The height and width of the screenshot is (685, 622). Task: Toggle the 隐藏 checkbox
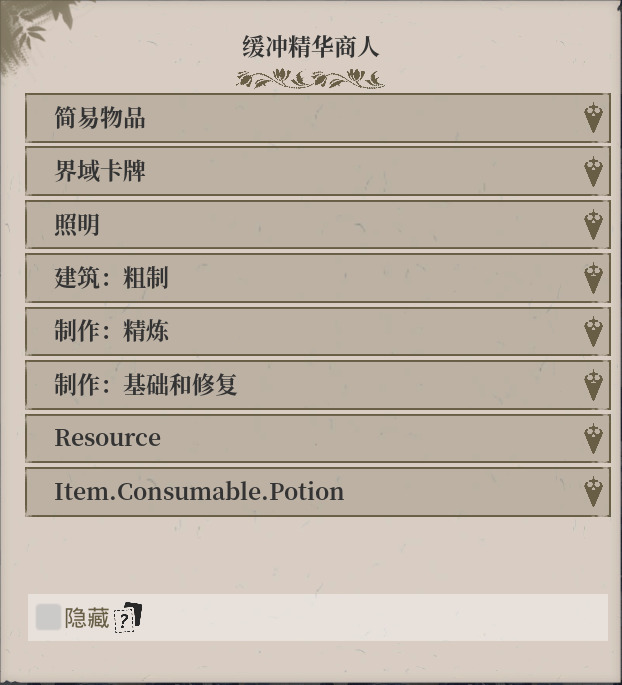pos(48,617)
